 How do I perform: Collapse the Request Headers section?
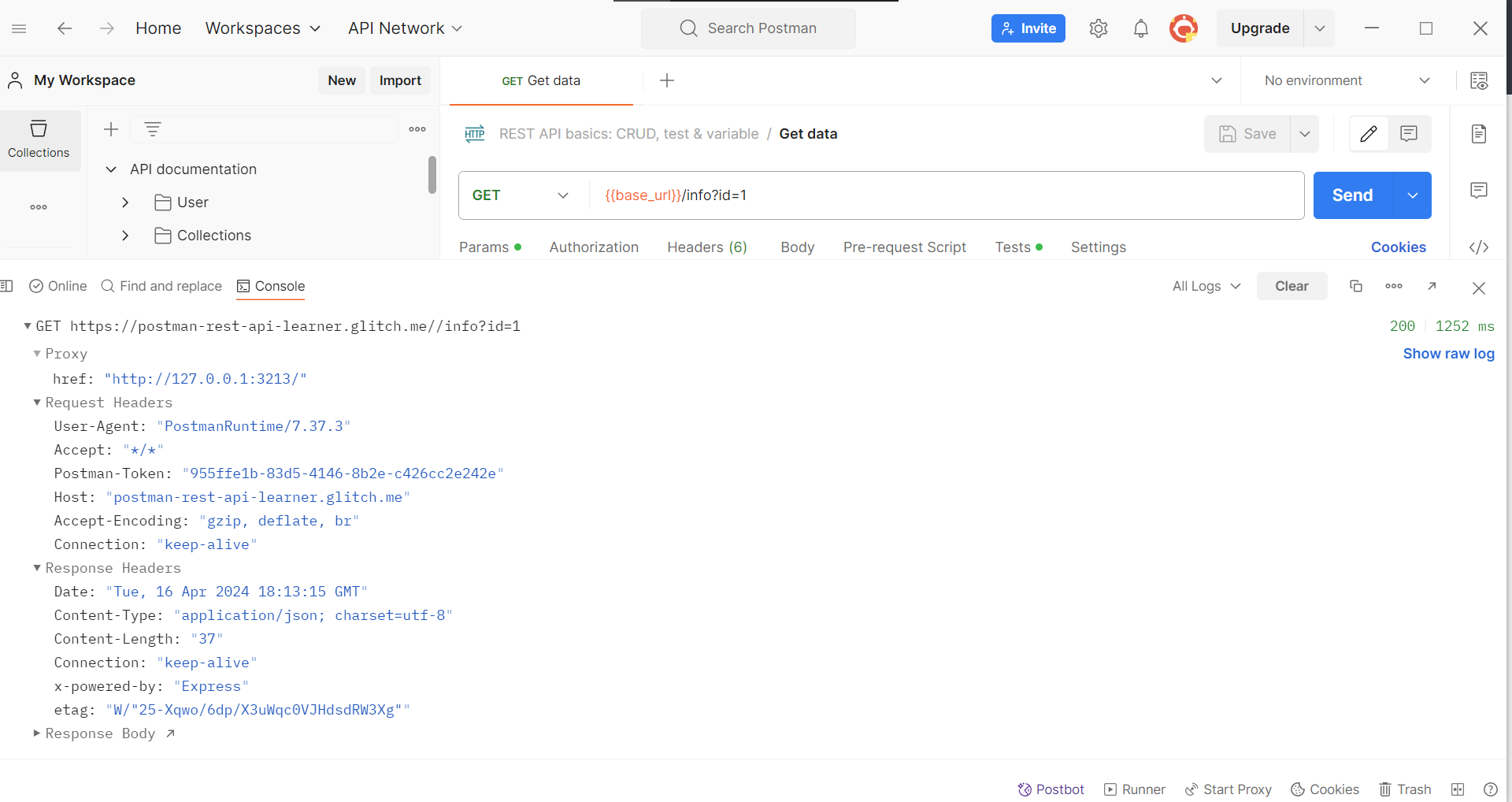pos(37,403)
